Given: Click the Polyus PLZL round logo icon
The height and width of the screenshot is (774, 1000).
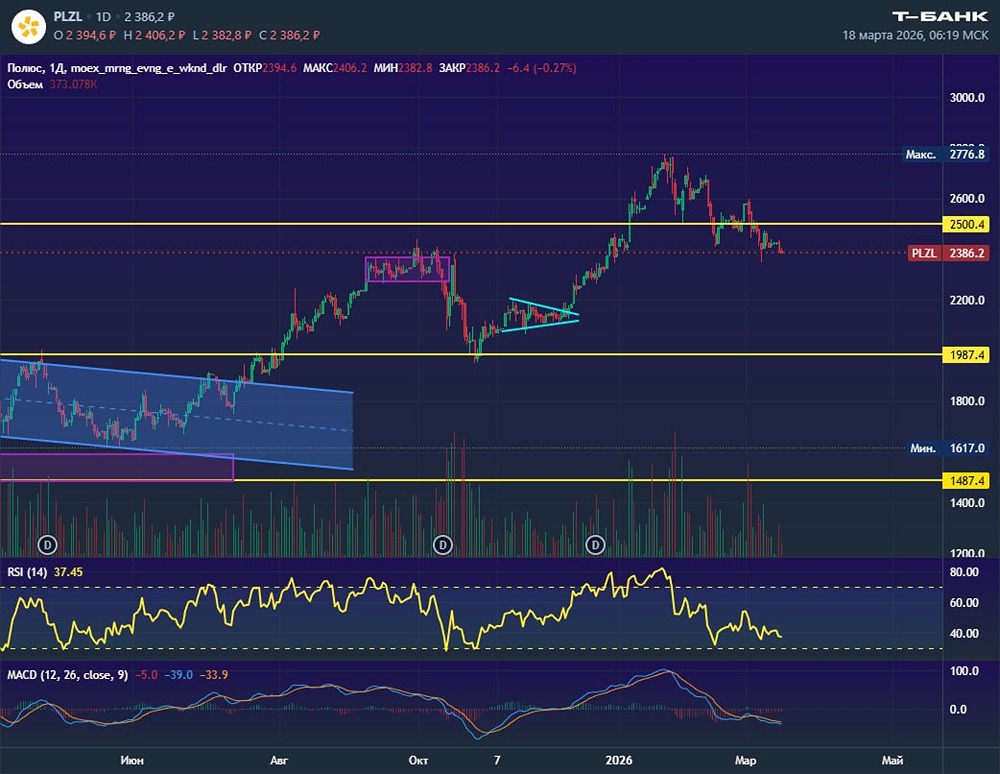Looking at the screenshot, I should click(28, 27).
